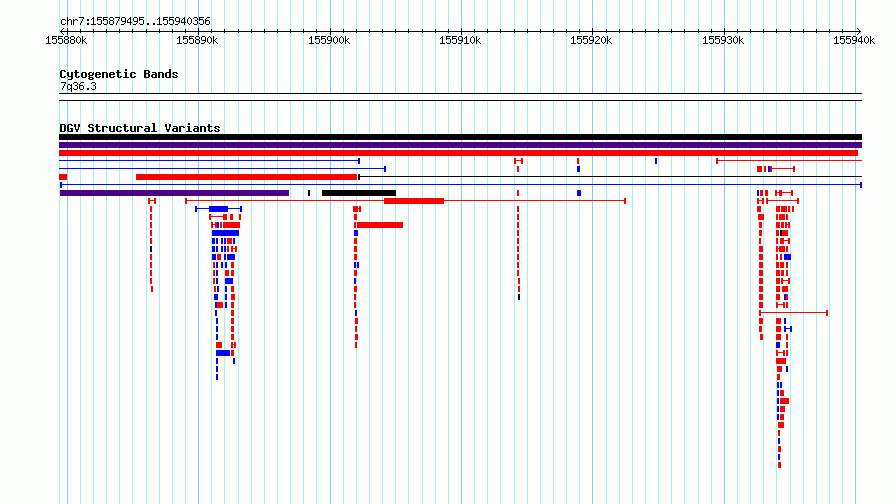Select the topmost black full-width variant bar

click(460, 137)
